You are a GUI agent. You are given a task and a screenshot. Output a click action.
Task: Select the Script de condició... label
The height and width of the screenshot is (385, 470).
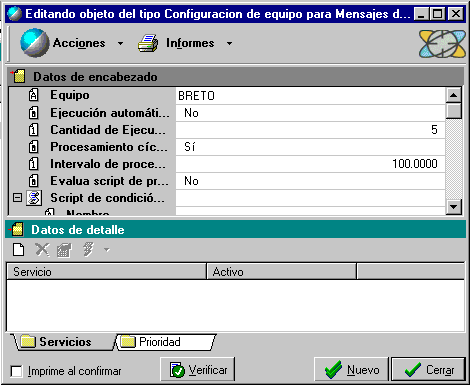point(107,198)
